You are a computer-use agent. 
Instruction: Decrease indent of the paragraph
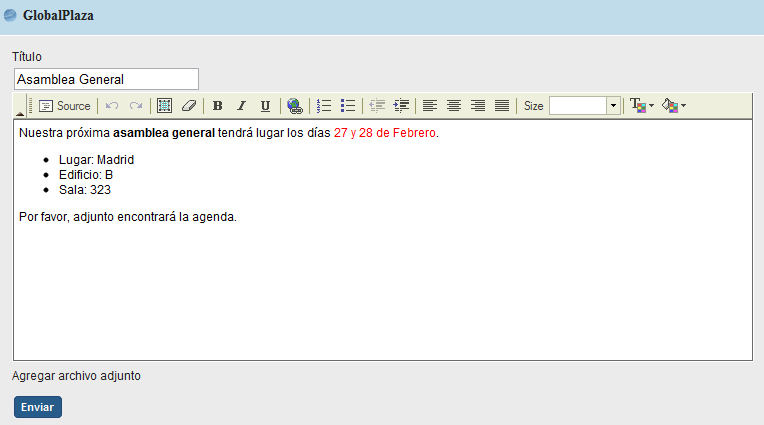377,106
